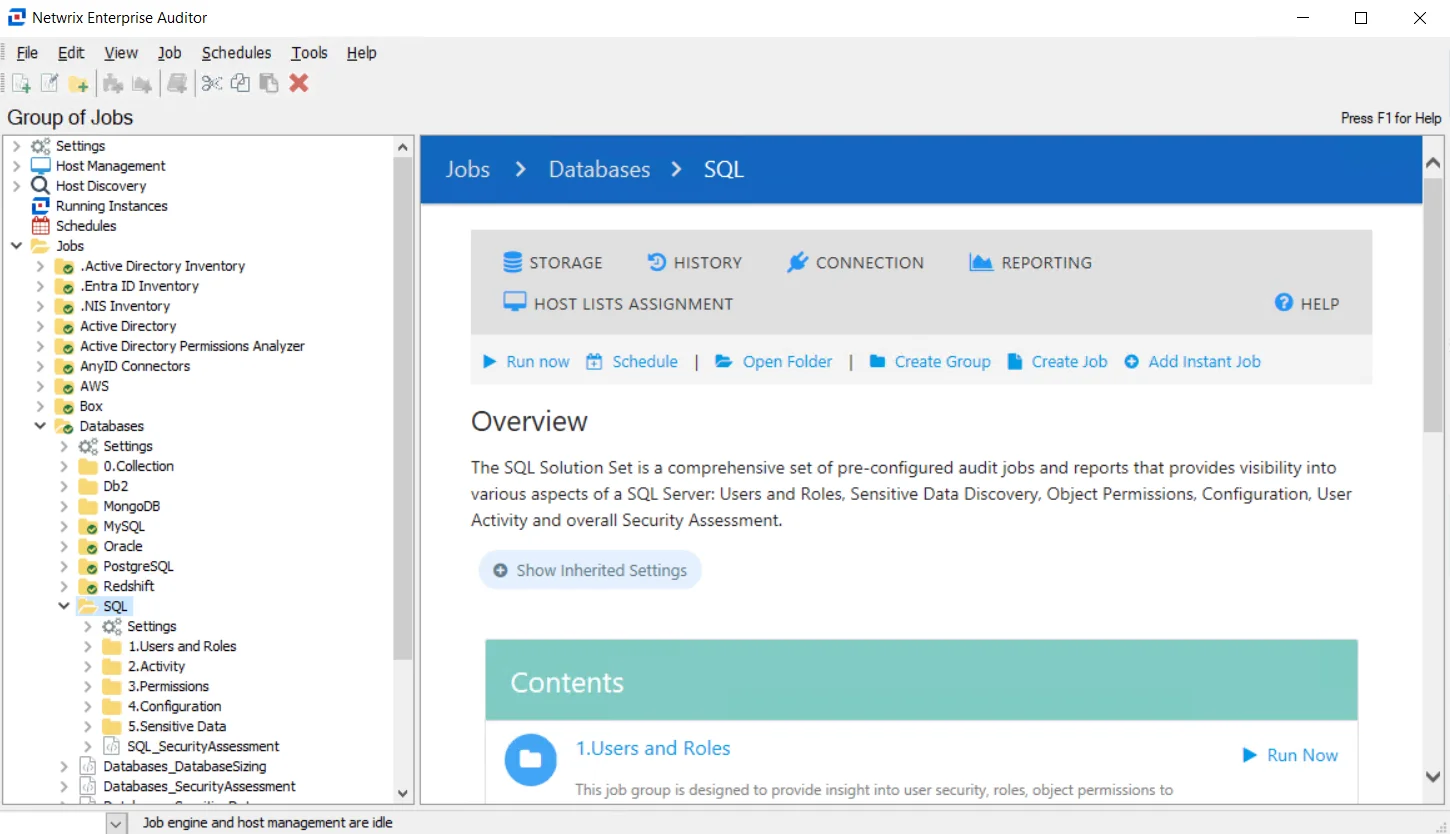The height and width of the screenshot is (834, 1450).
Task: Select SQL_SecurityAssessment job
Action: 203,746
